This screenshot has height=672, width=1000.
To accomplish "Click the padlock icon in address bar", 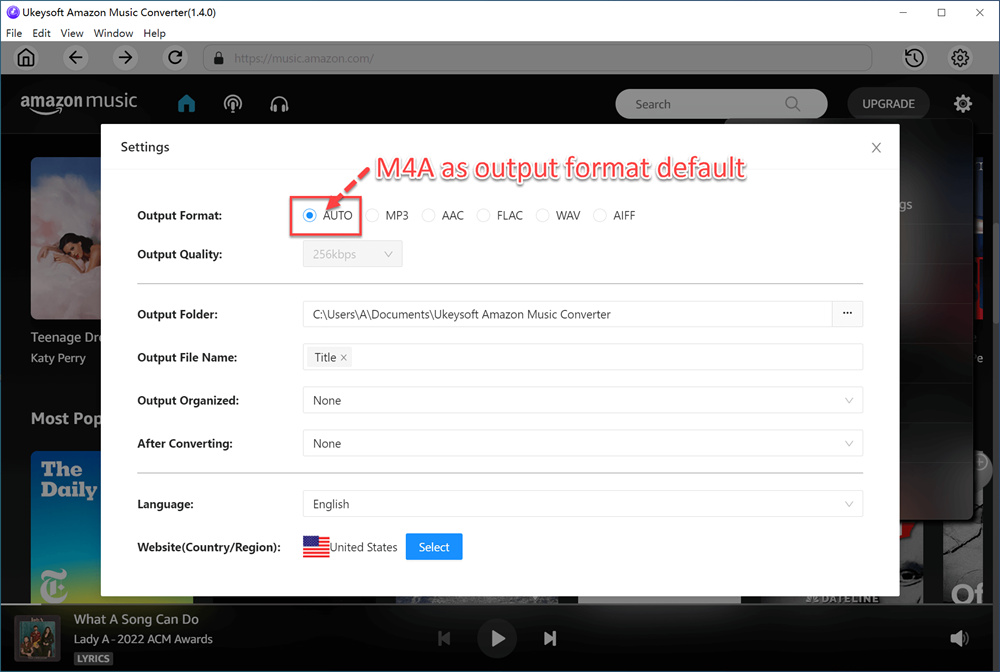I will pos(219,58).
